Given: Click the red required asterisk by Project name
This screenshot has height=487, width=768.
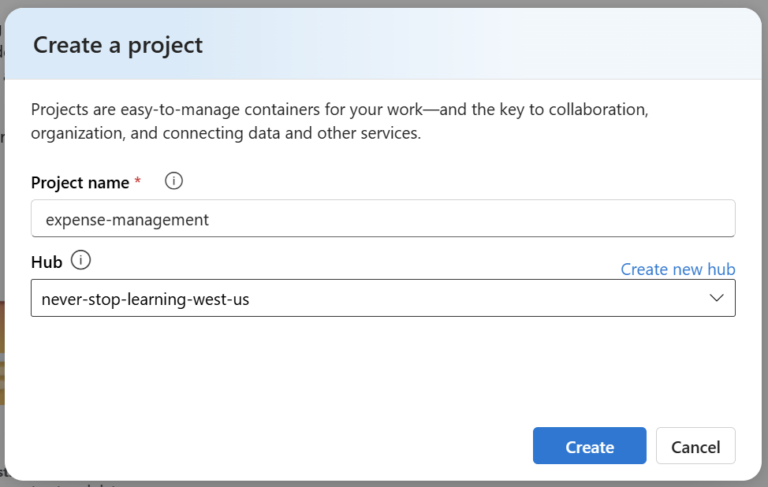Looking at the screenshot, I should pyautogui.click(x=138, y=182).
